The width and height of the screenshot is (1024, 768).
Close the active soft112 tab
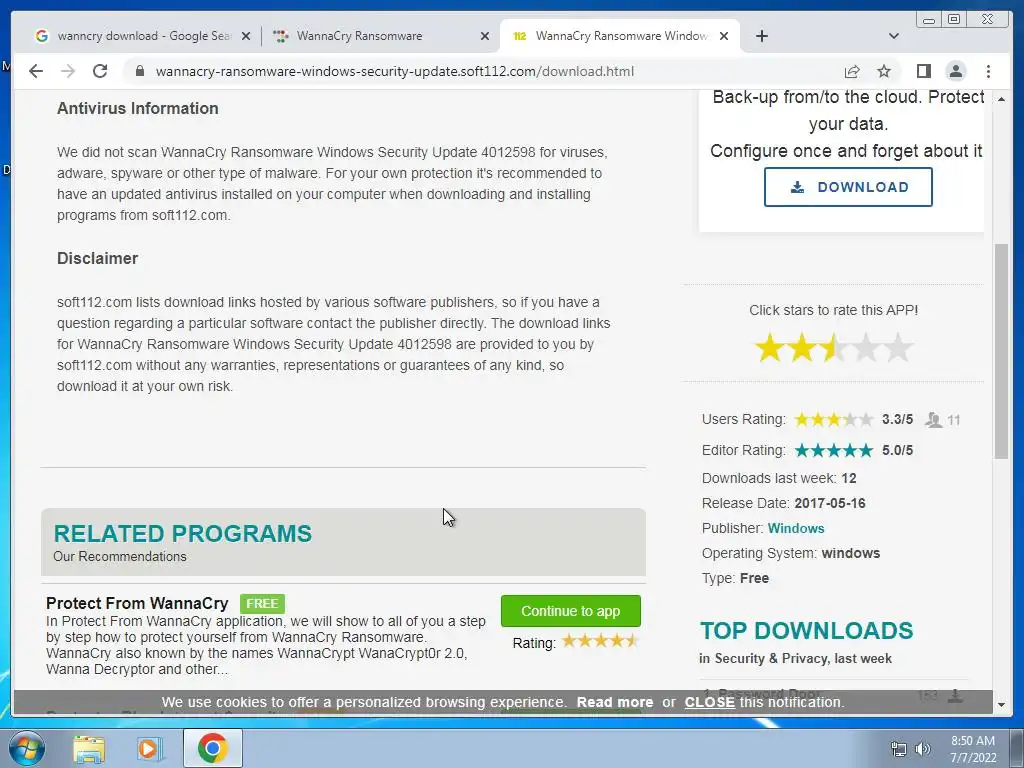click(724, 37)
